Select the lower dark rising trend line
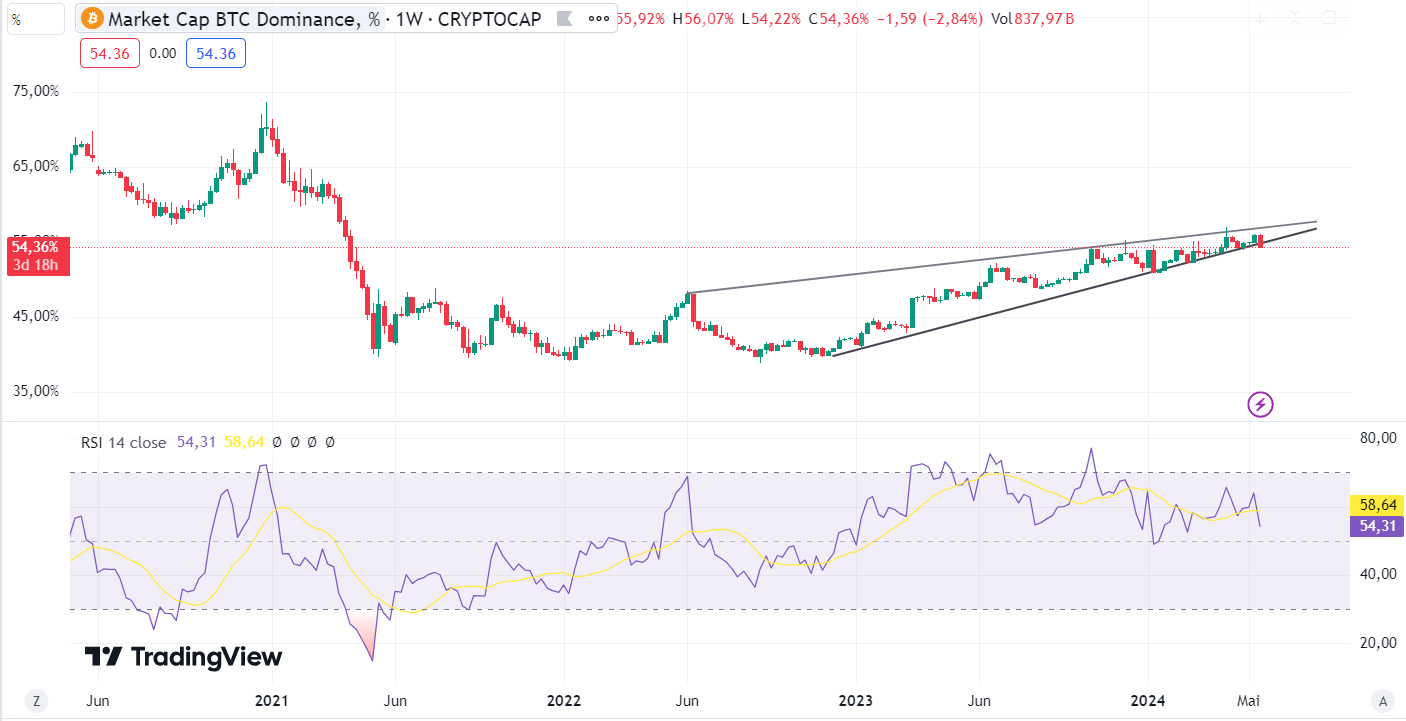This screenshot has width=1406, height=721. point(1075,291)
